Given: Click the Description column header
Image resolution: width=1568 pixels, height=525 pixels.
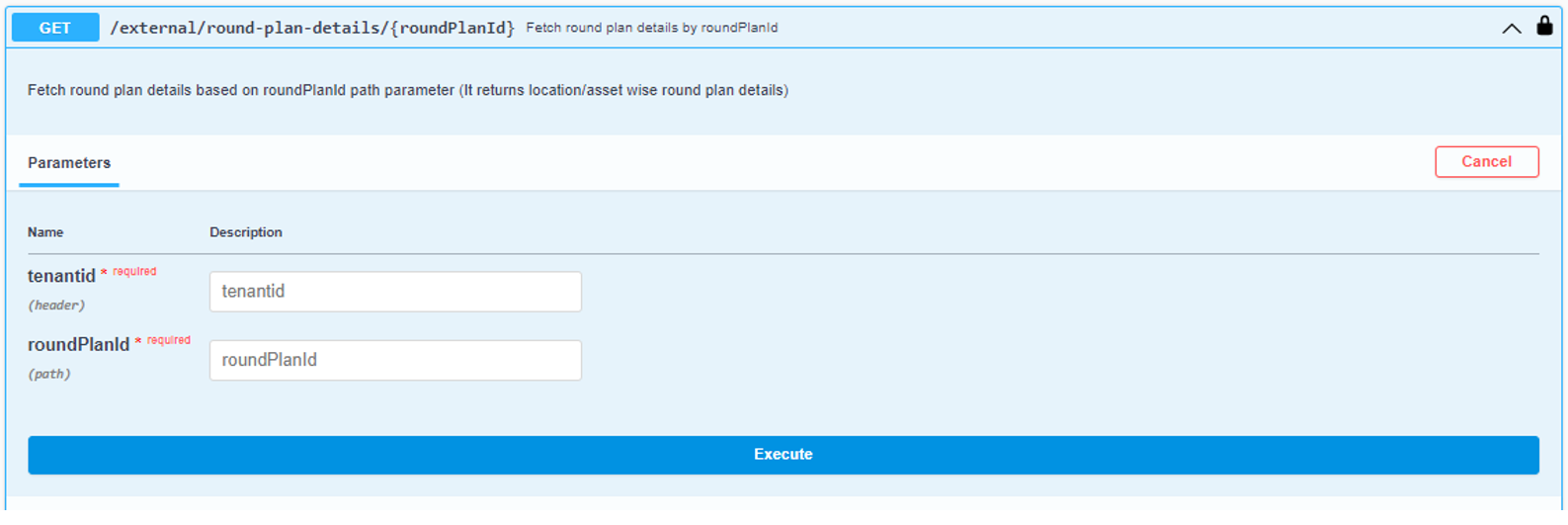Looking at the screenshot, I should 246,232.
